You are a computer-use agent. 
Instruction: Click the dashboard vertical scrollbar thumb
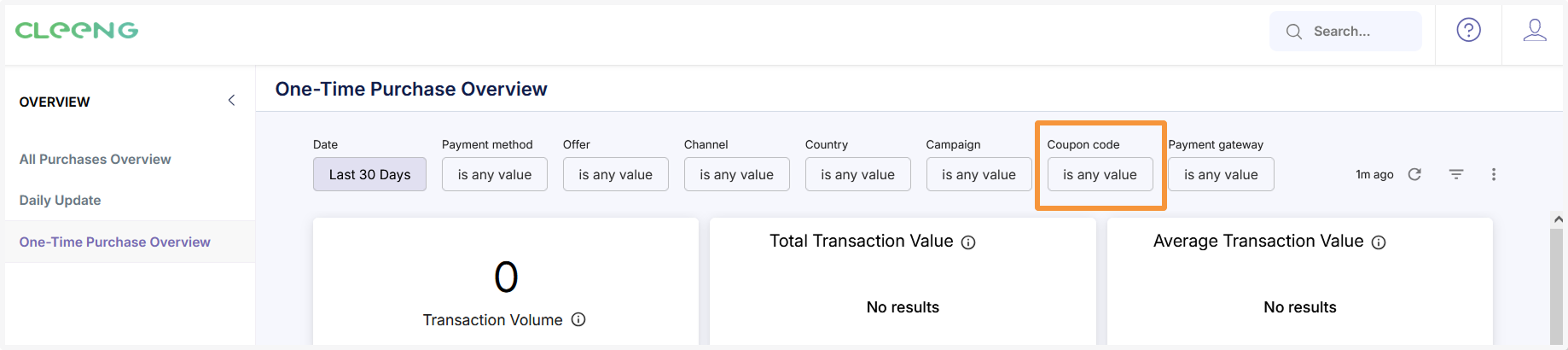pos(1557,286)
